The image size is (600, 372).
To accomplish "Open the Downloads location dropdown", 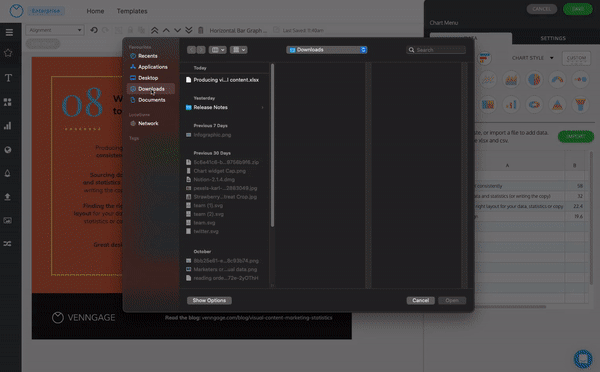I will click(327, 50).
